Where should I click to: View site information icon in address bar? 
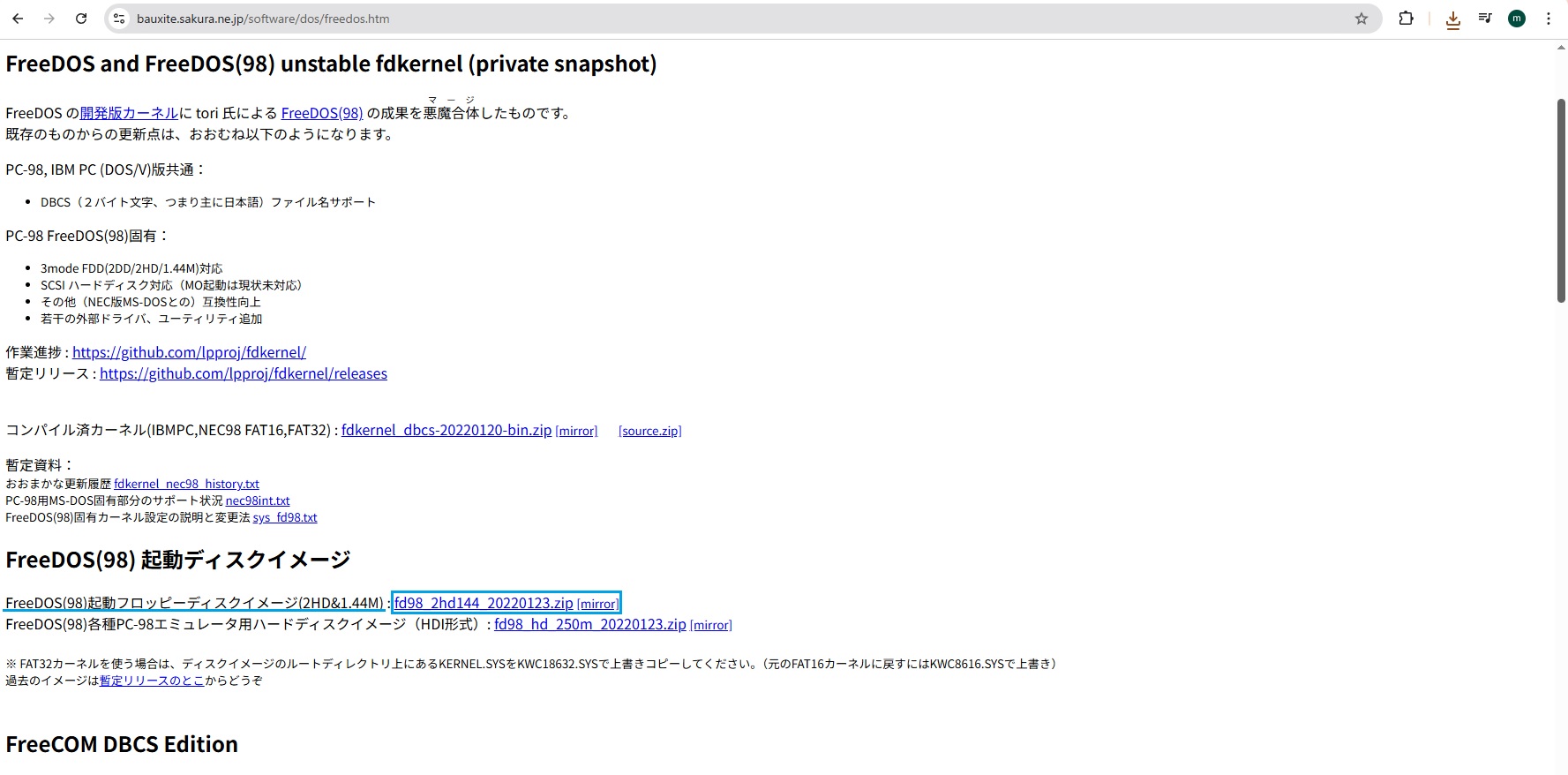pyautogui.click(x=120, y=19)
